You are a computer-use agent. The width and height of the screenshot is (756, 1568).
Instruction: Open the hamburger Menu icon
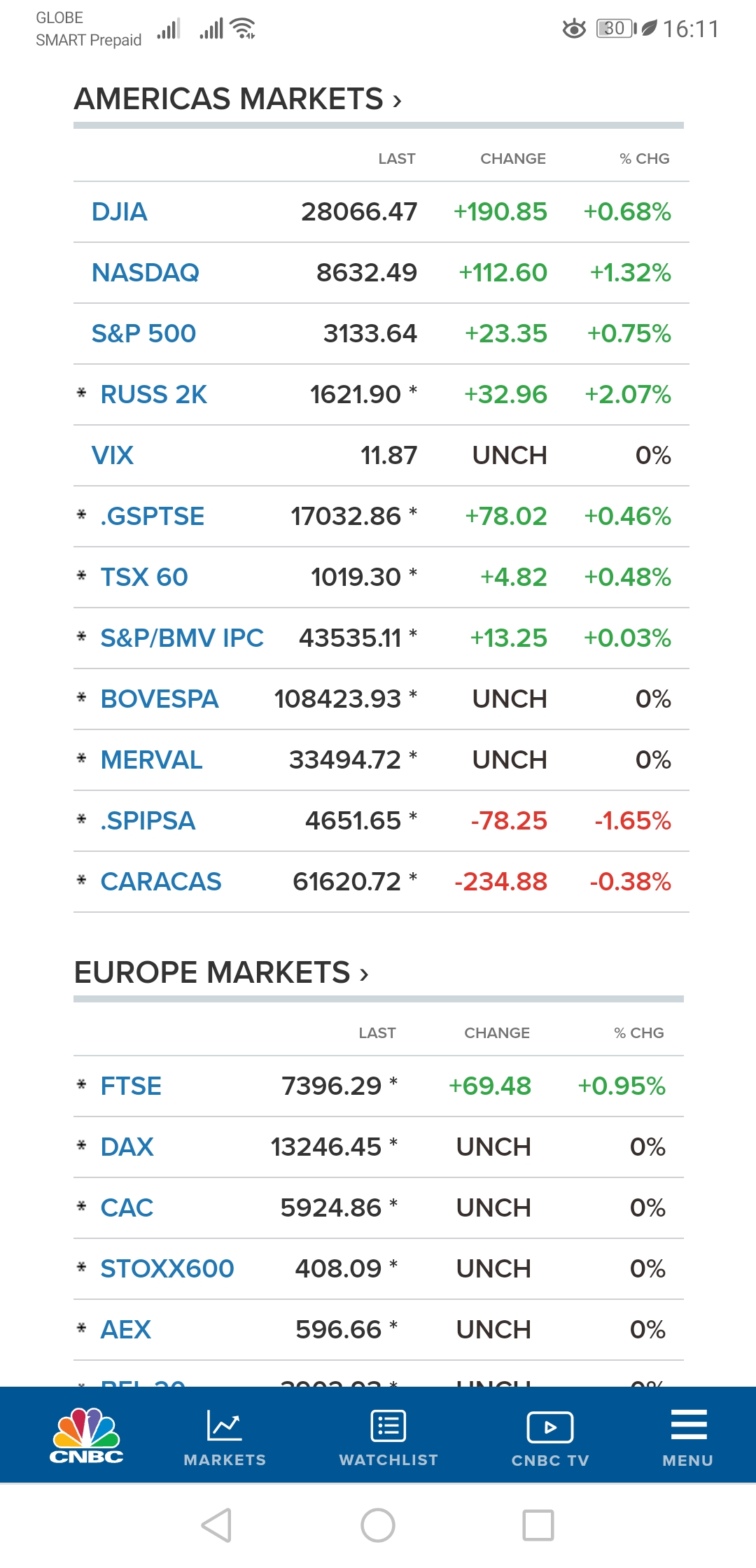[x=689, y=1424]
